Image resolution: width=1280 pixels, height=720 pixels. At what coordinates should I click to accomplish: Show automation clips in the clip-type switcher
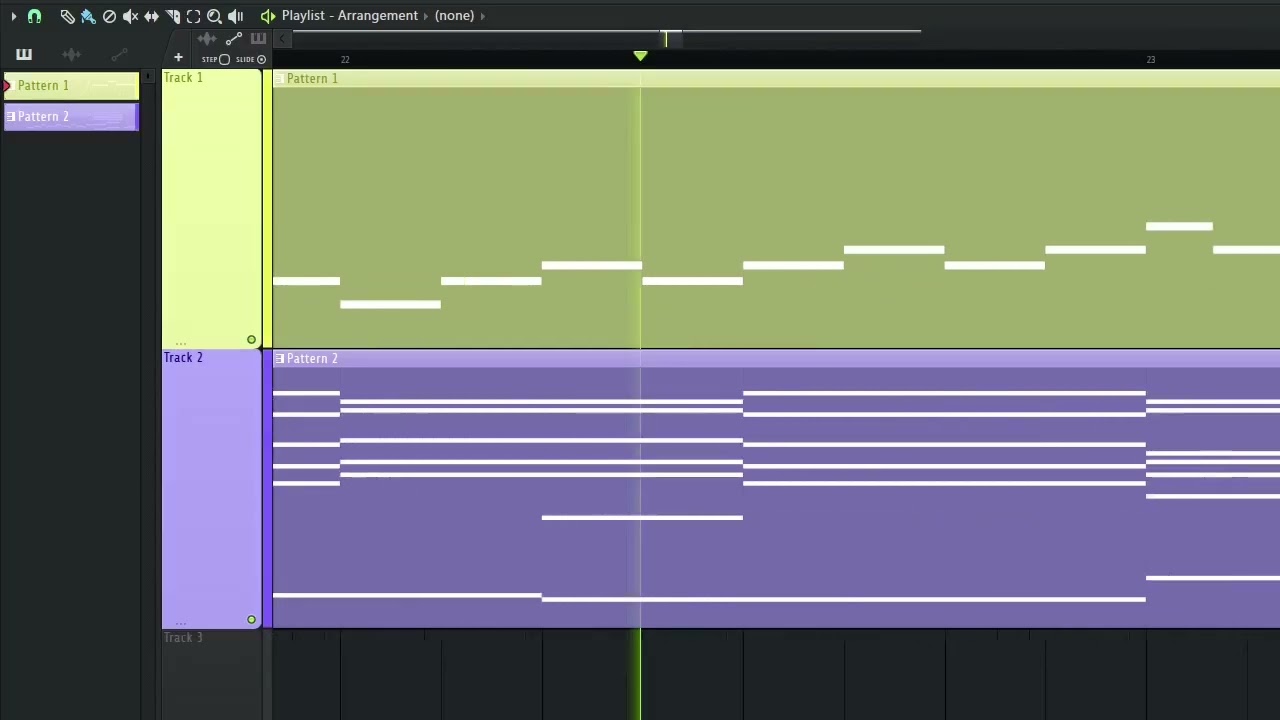pos(233,39)
